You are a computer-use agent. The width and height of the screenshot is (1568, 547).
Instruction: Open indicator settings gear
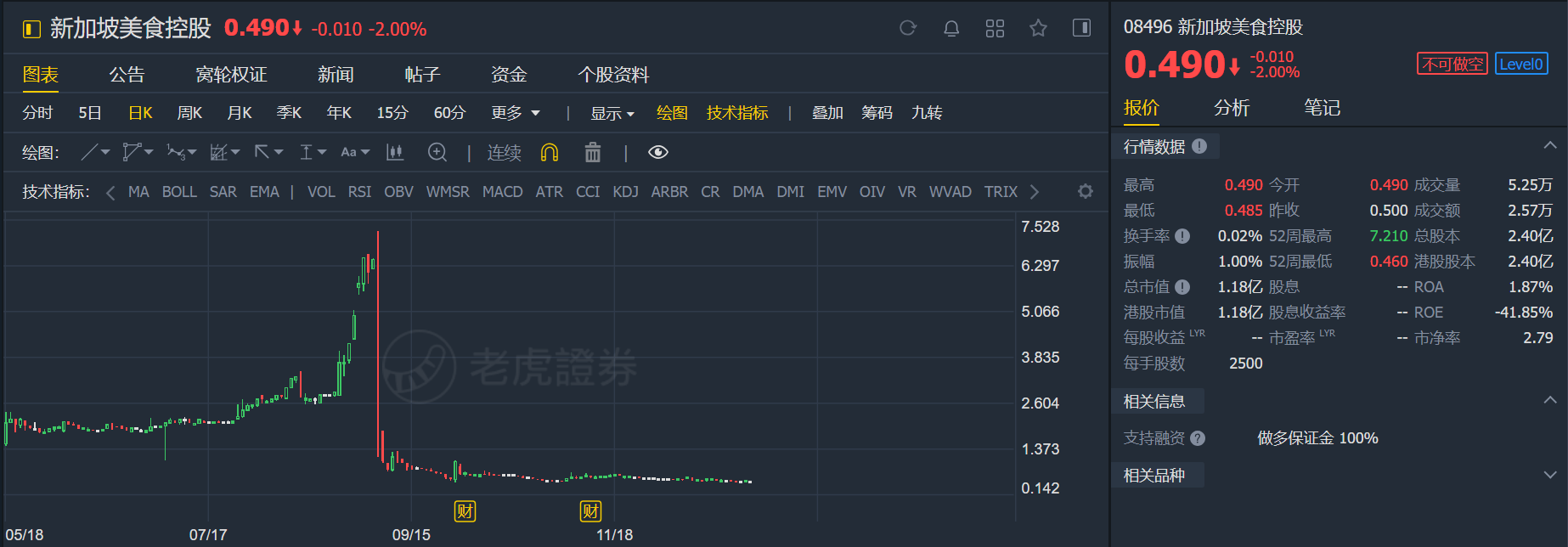tap(1085, 191)
